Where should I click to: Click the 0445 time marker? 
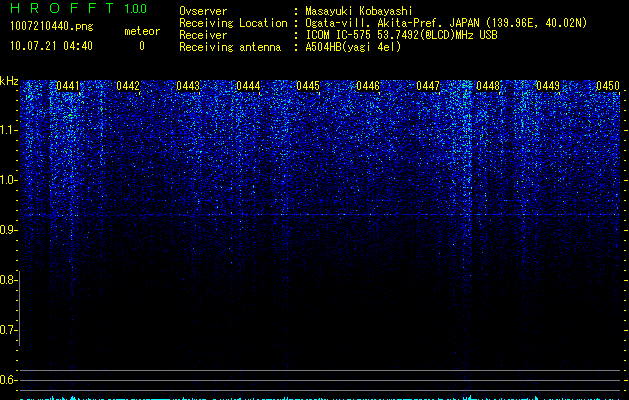pyautogui.click(x=308, y=86)
